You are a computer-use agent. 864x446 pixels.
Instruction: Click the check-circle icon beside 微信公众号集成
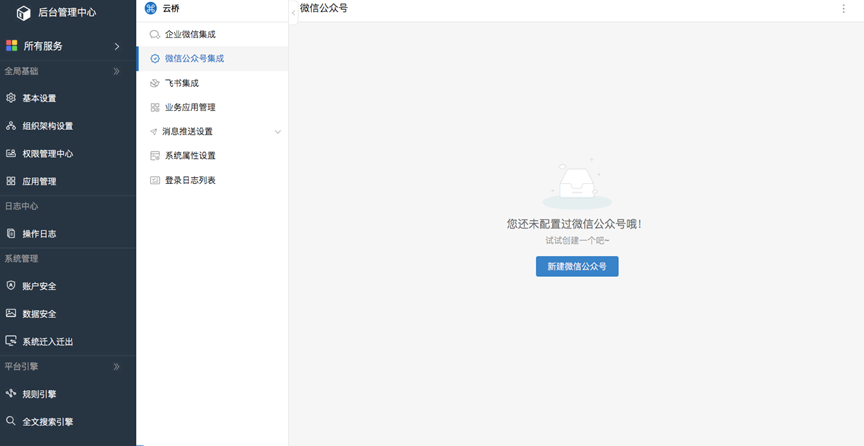click(155, 58)
